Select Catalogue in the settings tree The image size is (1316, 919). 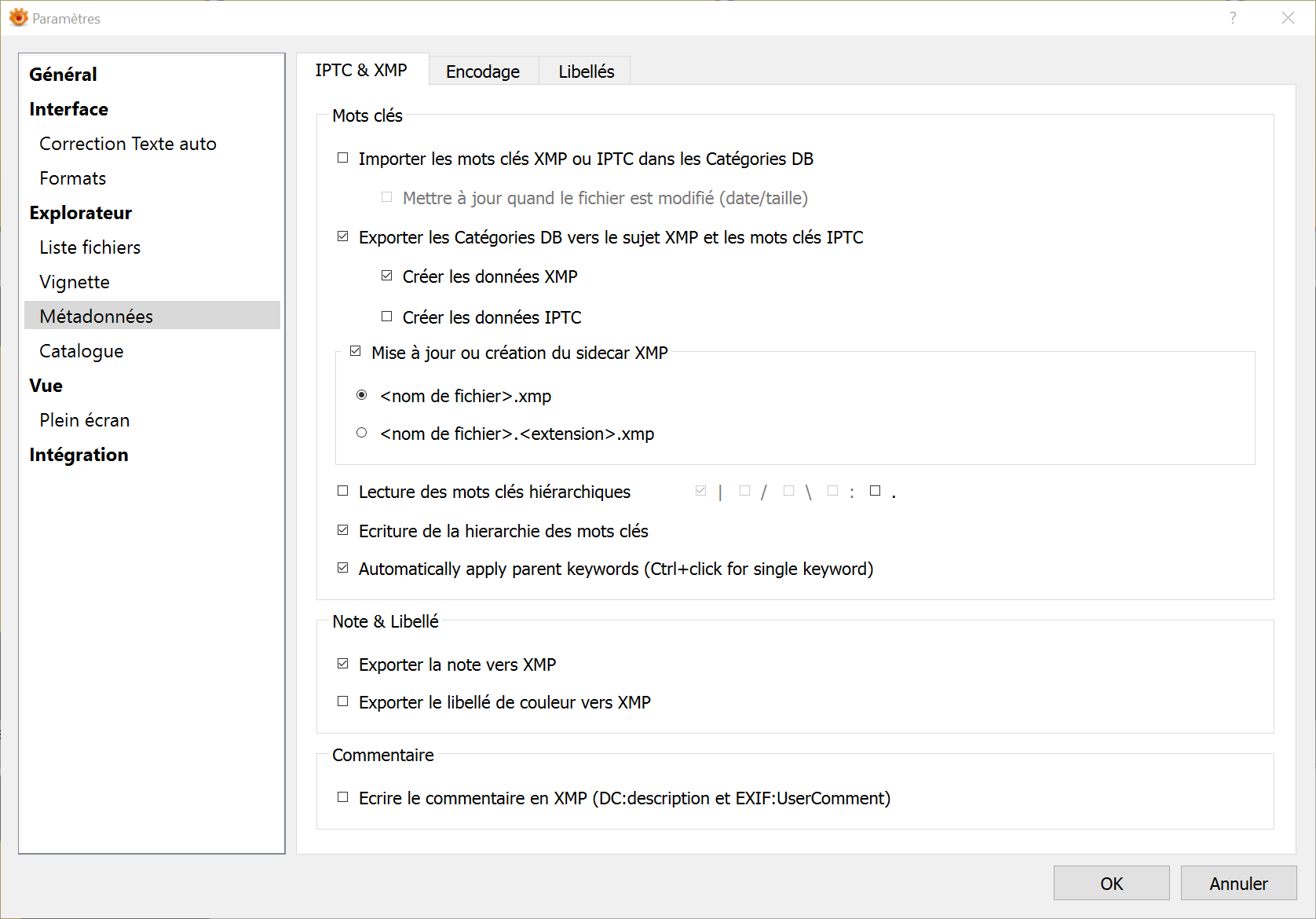[82, 351]
